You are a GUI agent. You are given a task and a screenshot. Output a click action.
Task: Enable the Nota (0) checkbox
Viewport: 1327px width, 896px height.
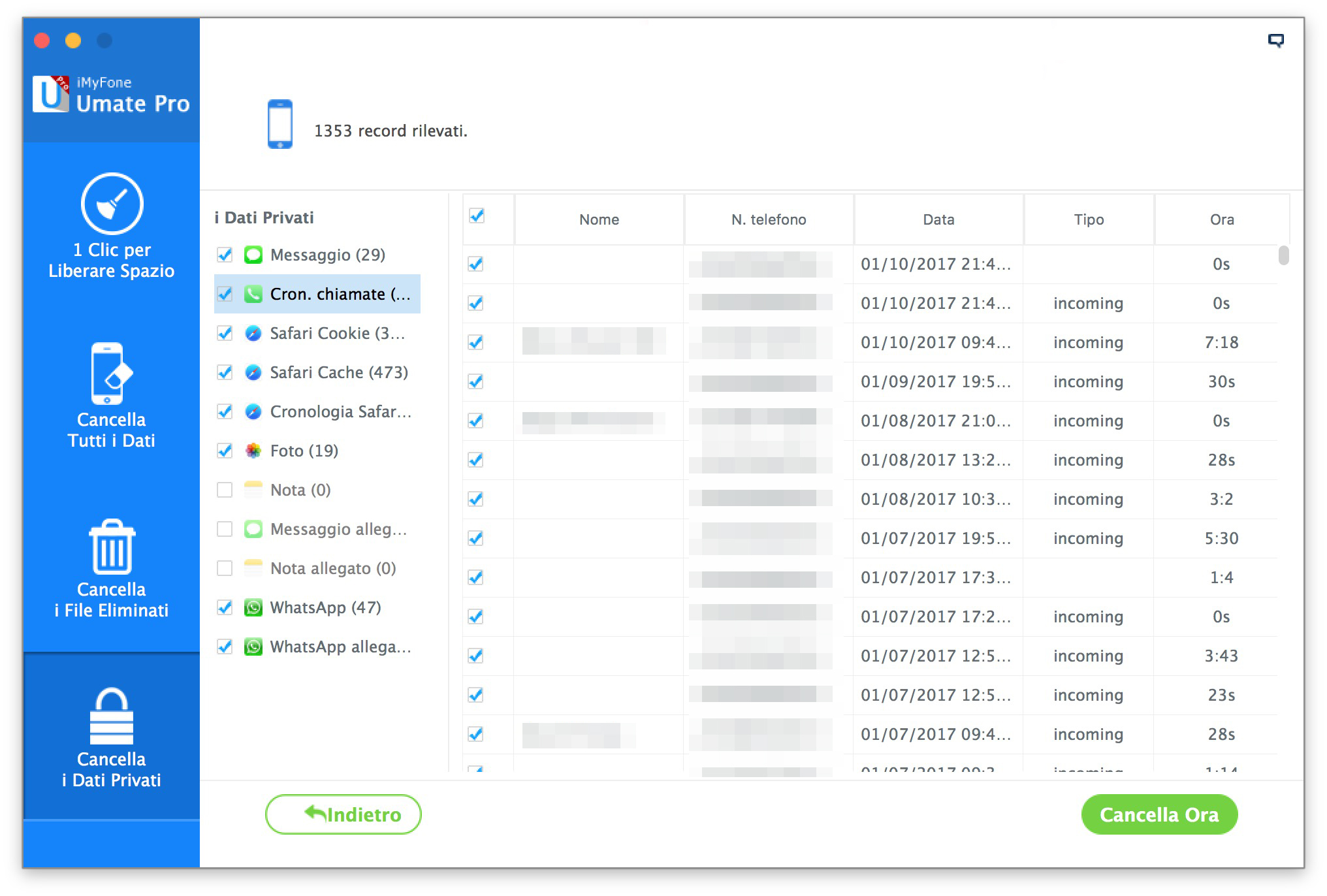point(225,490)
